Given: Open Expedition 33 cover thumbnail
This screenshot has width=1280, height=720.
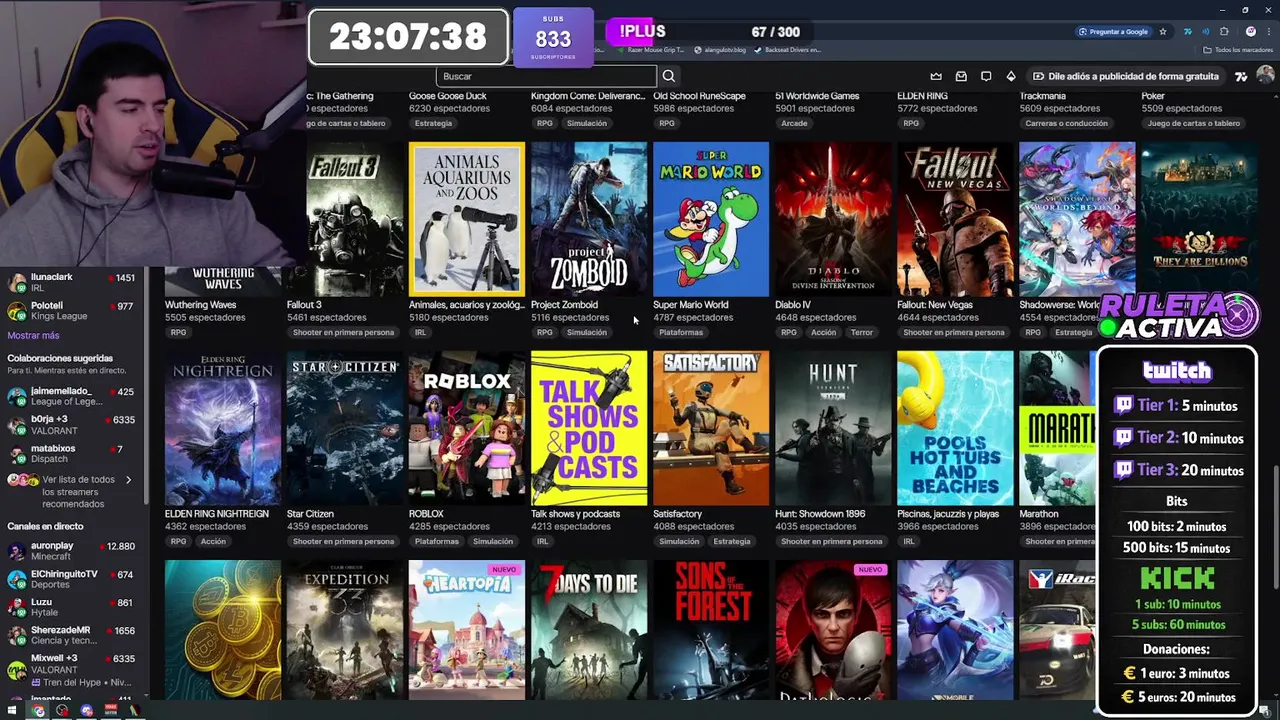Looking at the screenshot, I should tap(344, 630).
